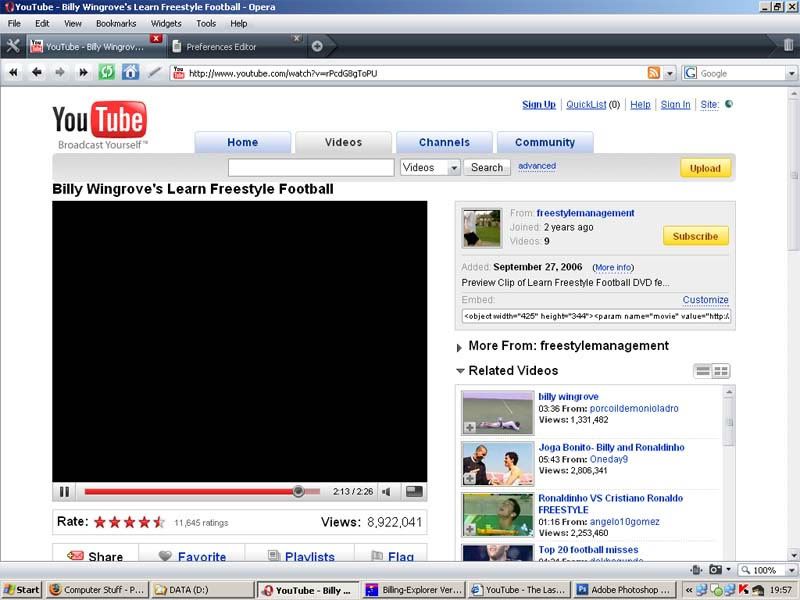
Task: Click the Rewind navigation icon
Action: coord(13,72)
